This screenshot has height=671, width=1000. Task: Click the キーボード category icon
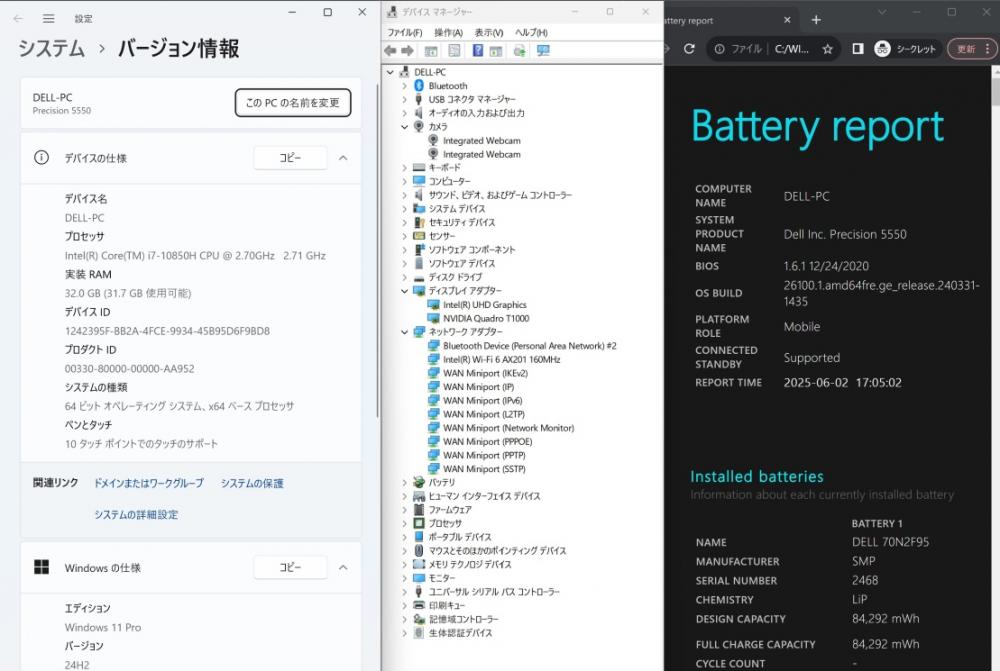tap(419, 167)
